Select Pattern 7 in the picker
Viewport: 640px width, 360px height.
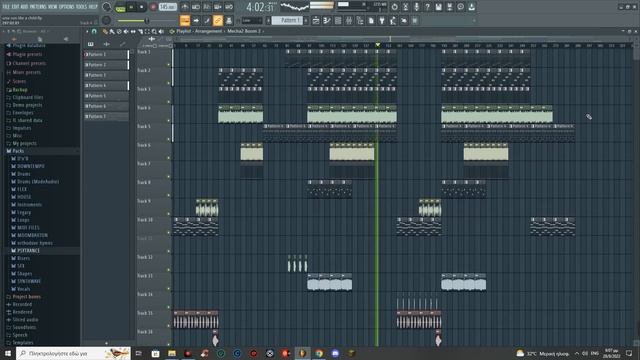point(106,117)
